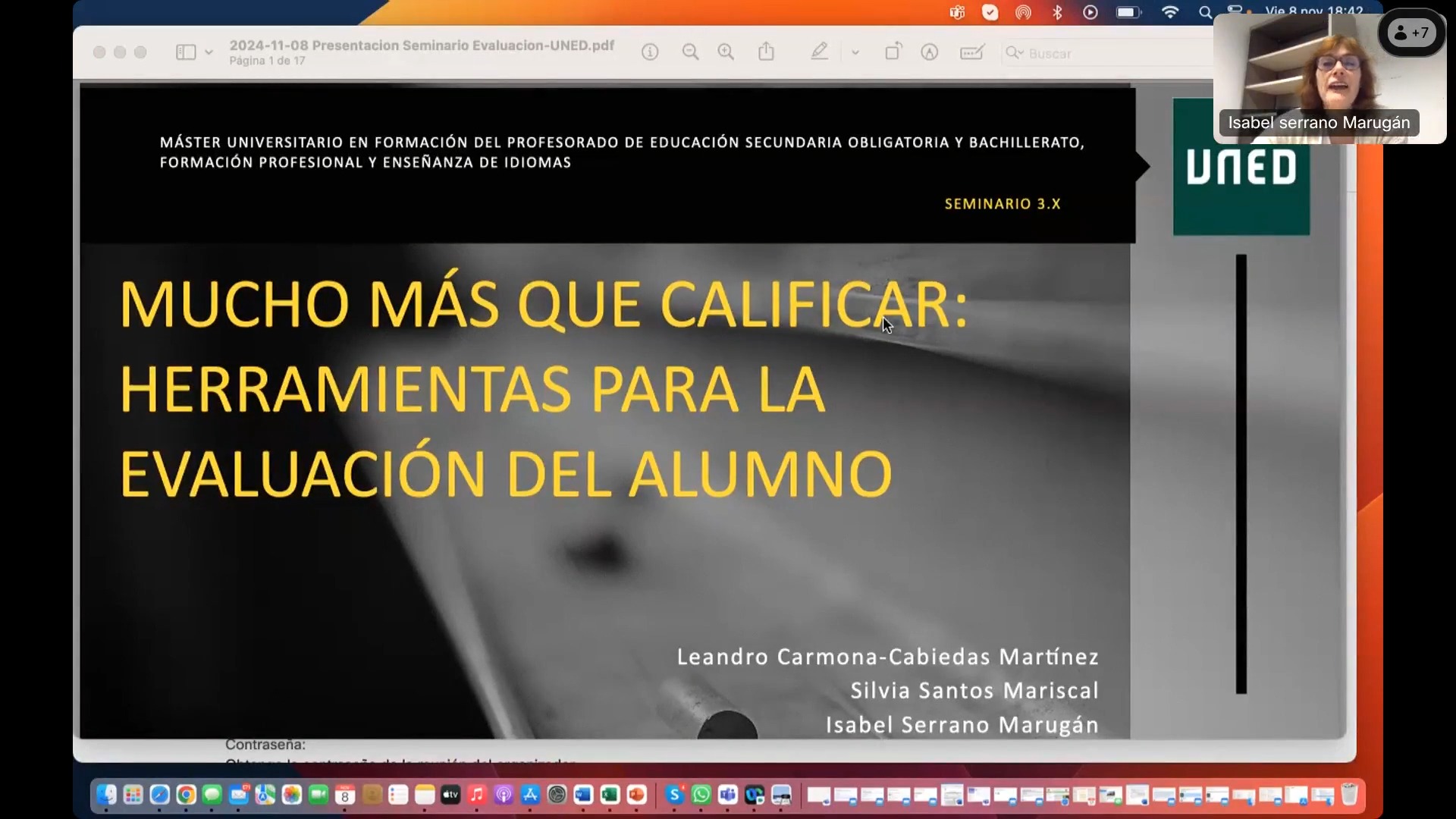Open Microsoft Teams from the Dock
The image size is (1456, 819).
[x=727, y=794]
